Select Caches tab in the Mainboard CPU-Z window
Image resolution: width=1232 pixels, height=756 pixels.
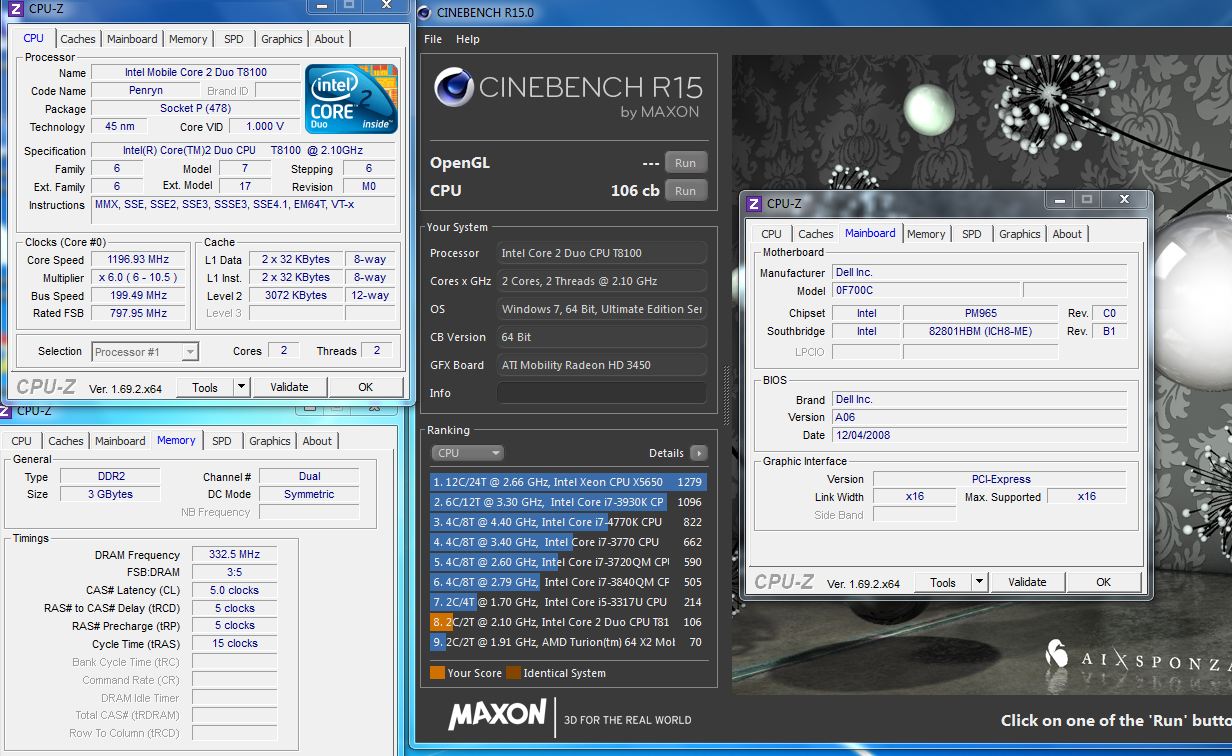816,234
